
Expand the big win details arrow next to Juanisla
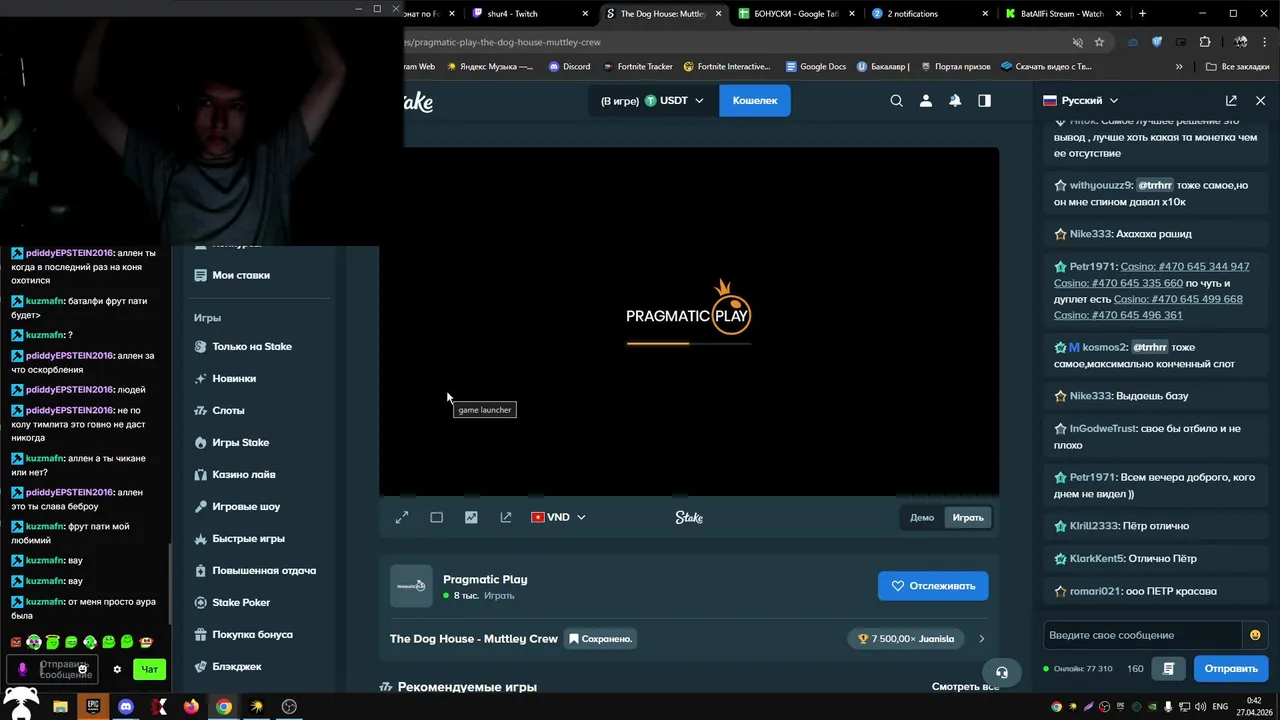pyautogui.click(x=982, y=638)
